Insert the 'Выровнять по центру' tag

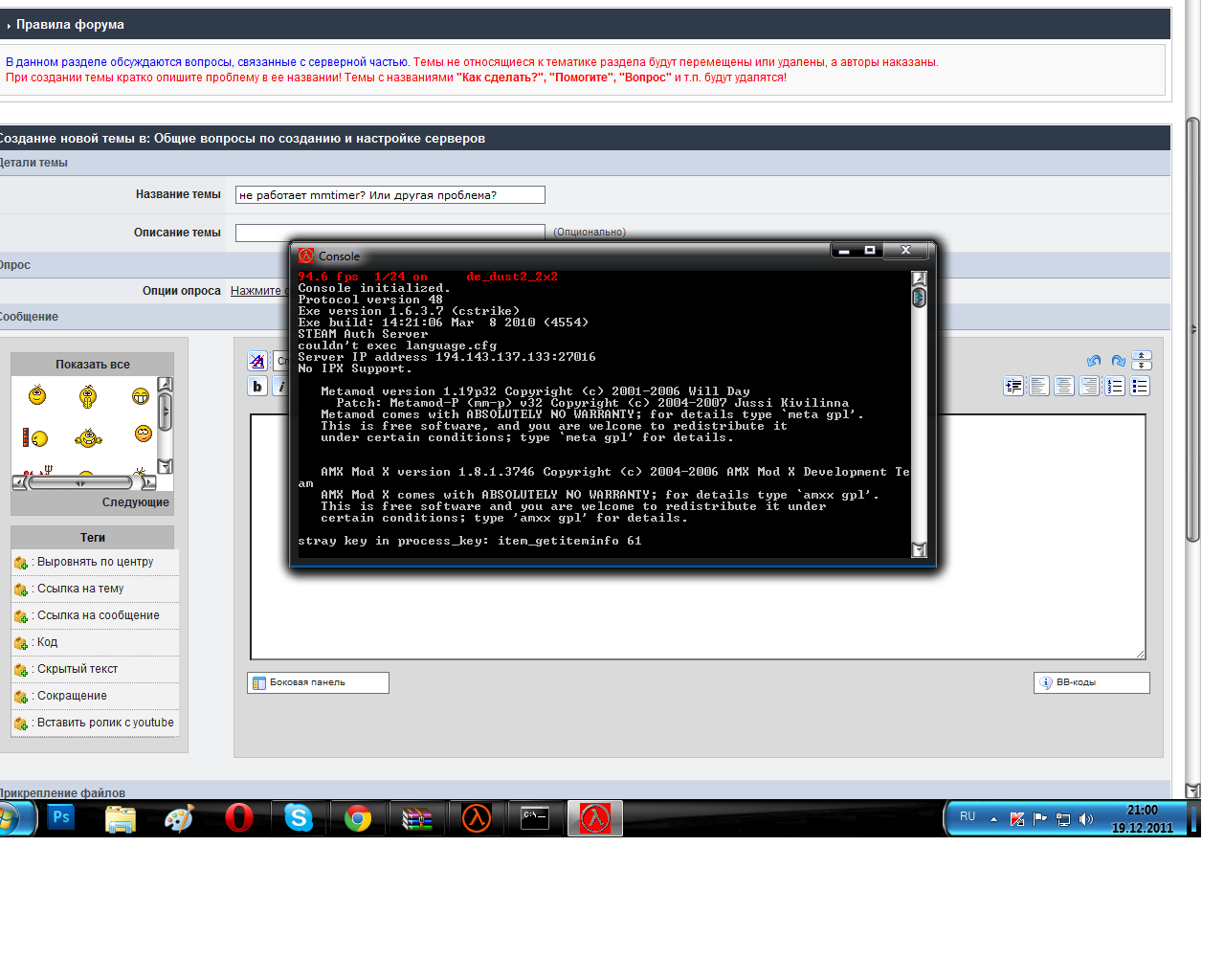point(95,562)
